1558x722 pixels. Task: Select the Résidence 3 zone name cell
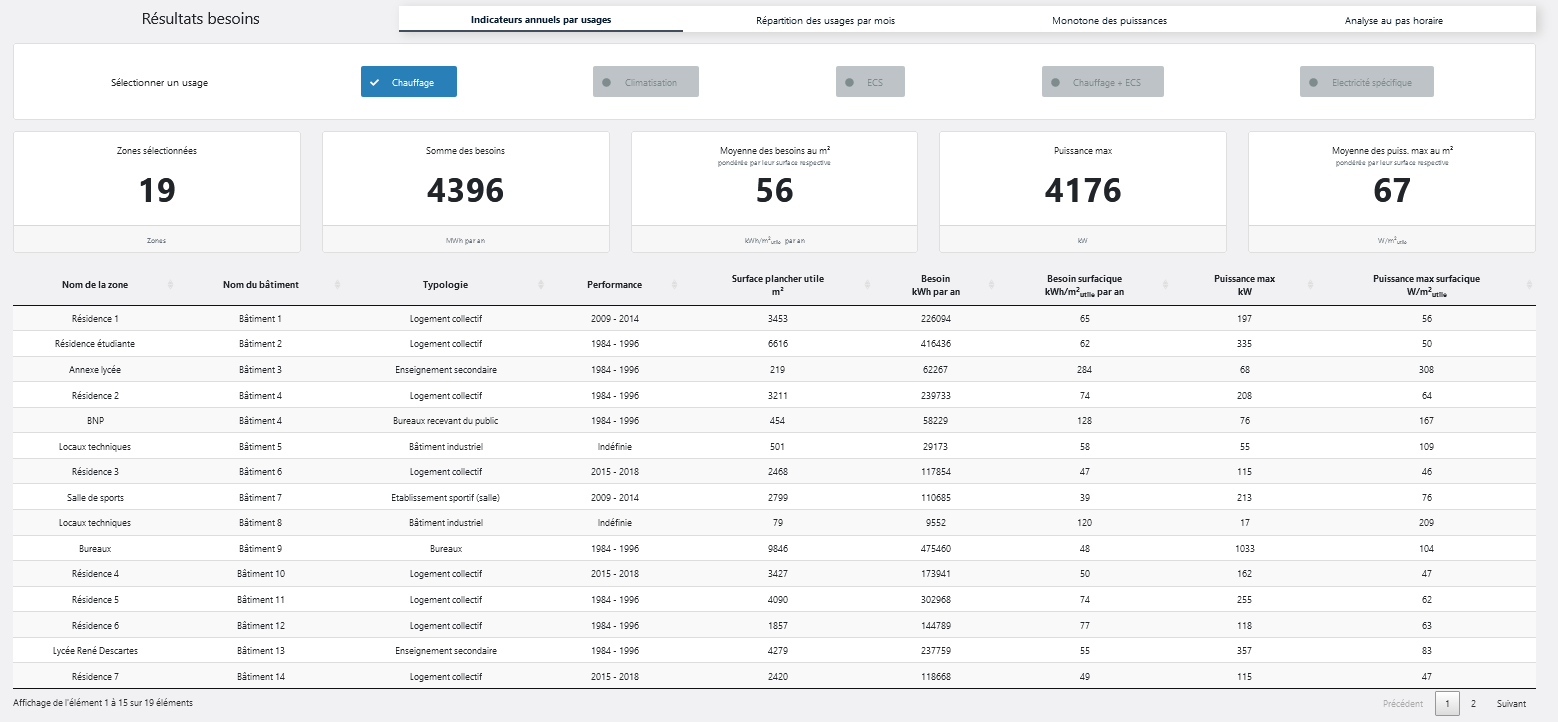tap(95, 472)
